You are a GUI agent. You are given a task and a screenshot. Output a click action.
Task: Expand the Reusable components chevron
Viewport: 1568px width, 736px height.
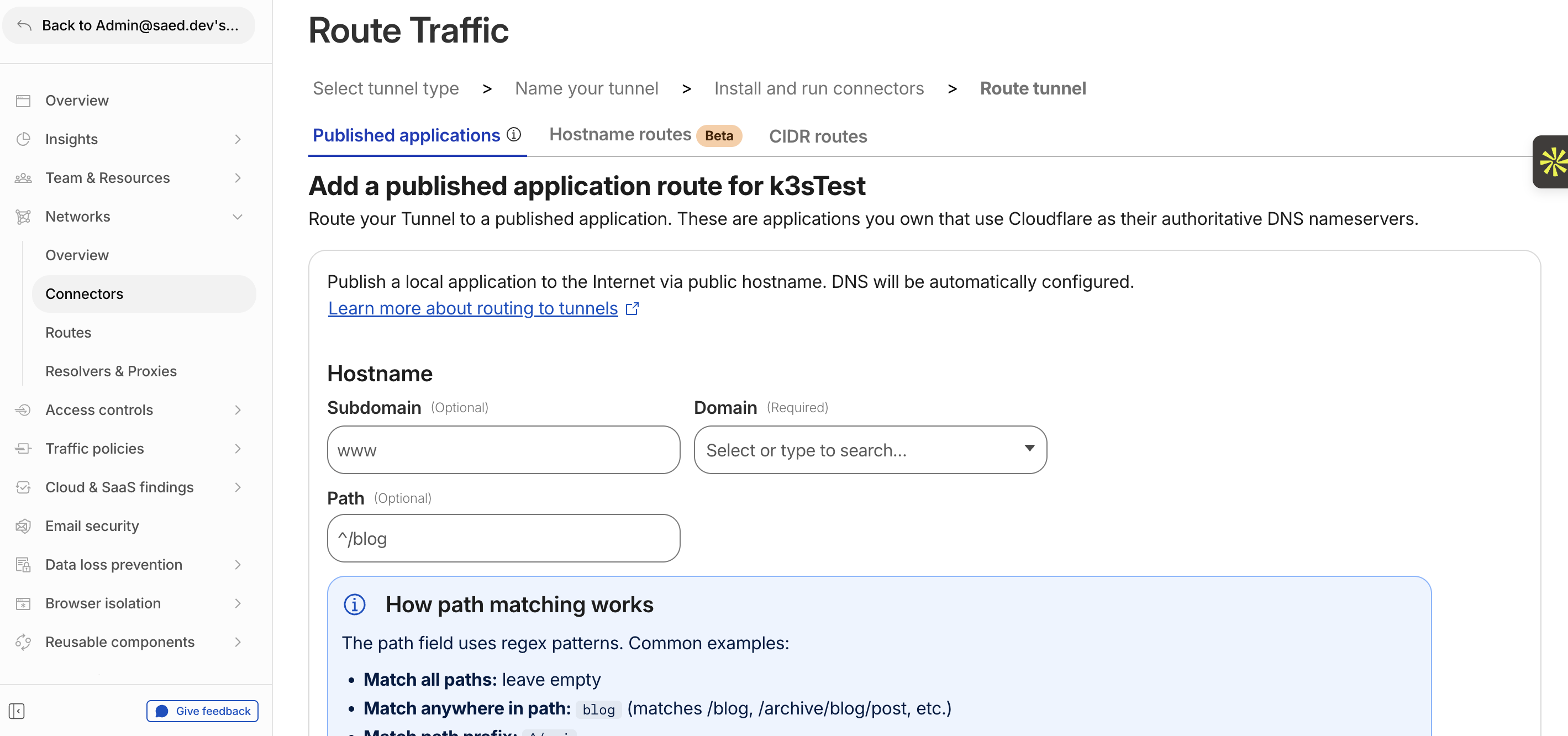coord(238,642)
